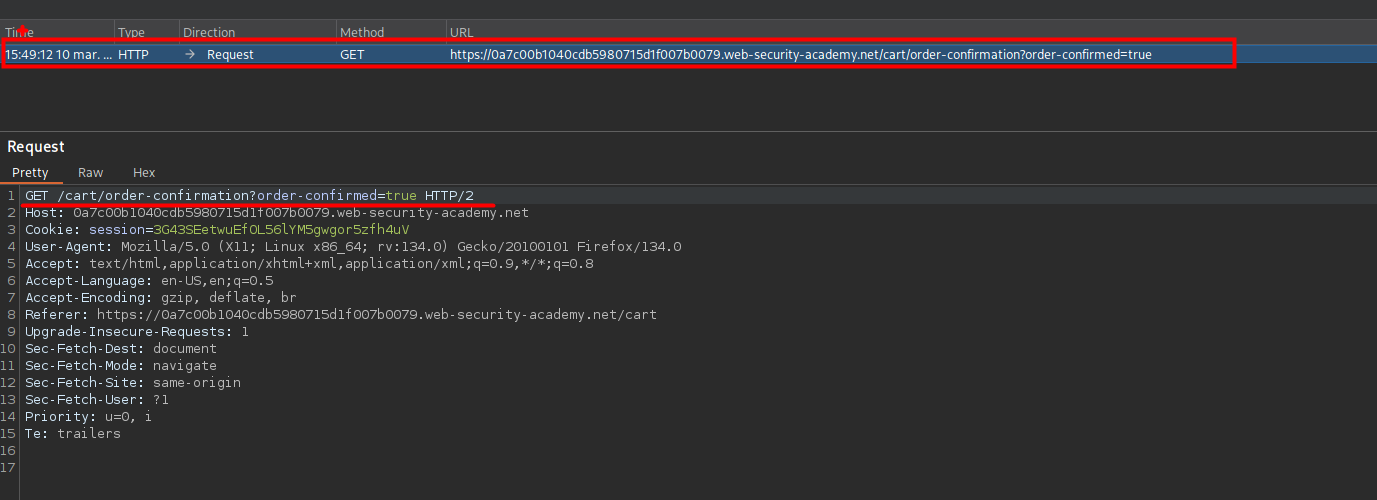Sort by the Type column header
1377x500 pixels.
coord(131,33)
